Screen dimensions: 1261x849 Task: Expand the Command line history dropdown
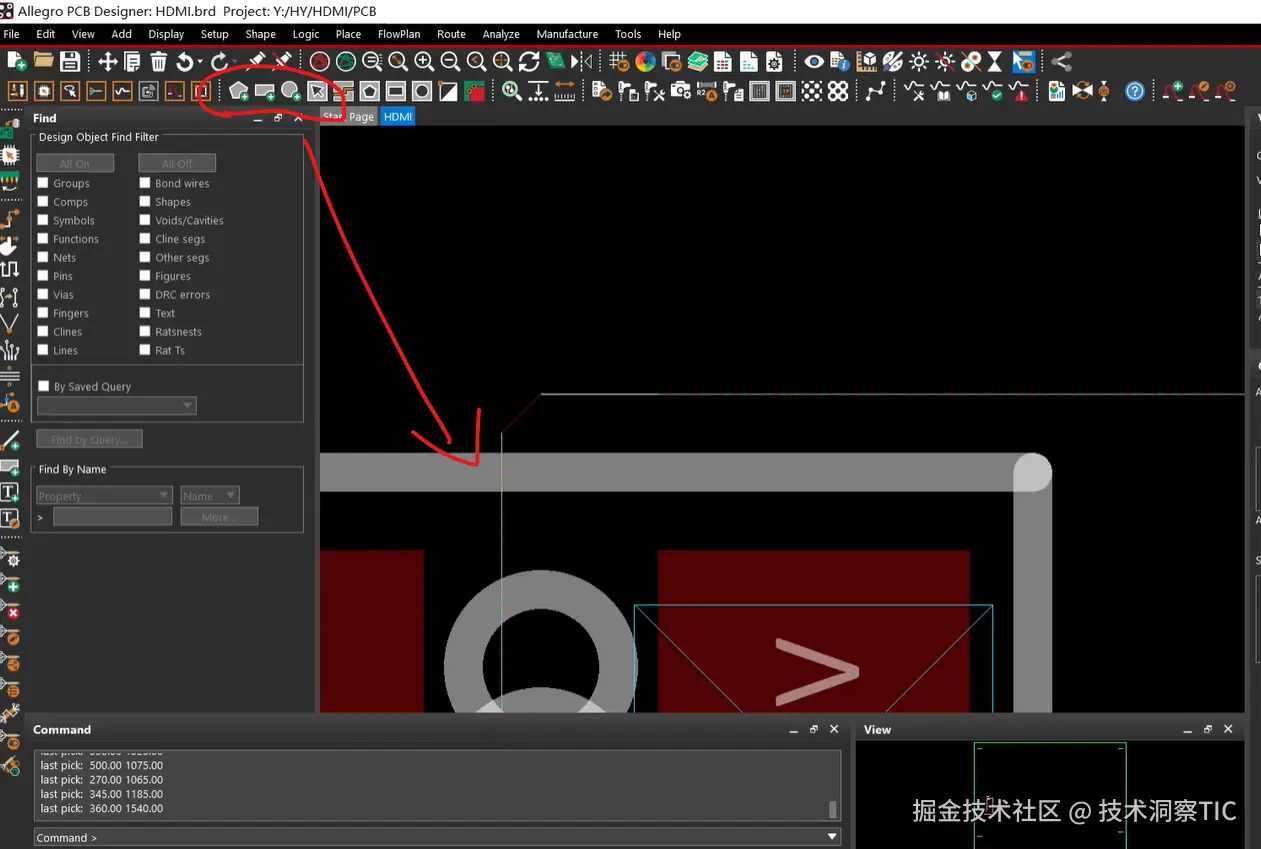click(x=832, y=837)
